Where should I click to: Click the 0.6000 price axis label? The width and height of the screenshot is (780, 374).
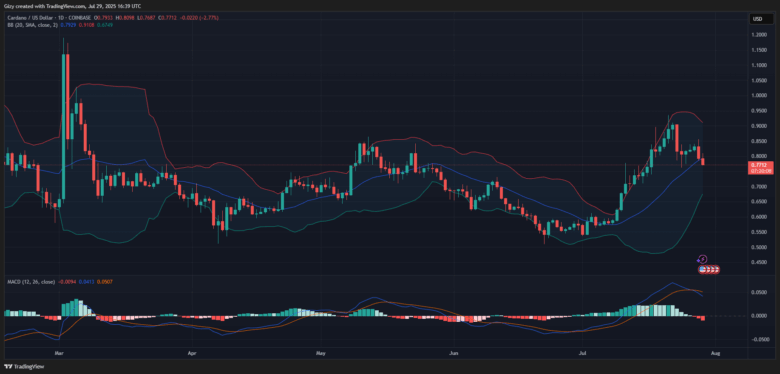[x=759, y=217]
